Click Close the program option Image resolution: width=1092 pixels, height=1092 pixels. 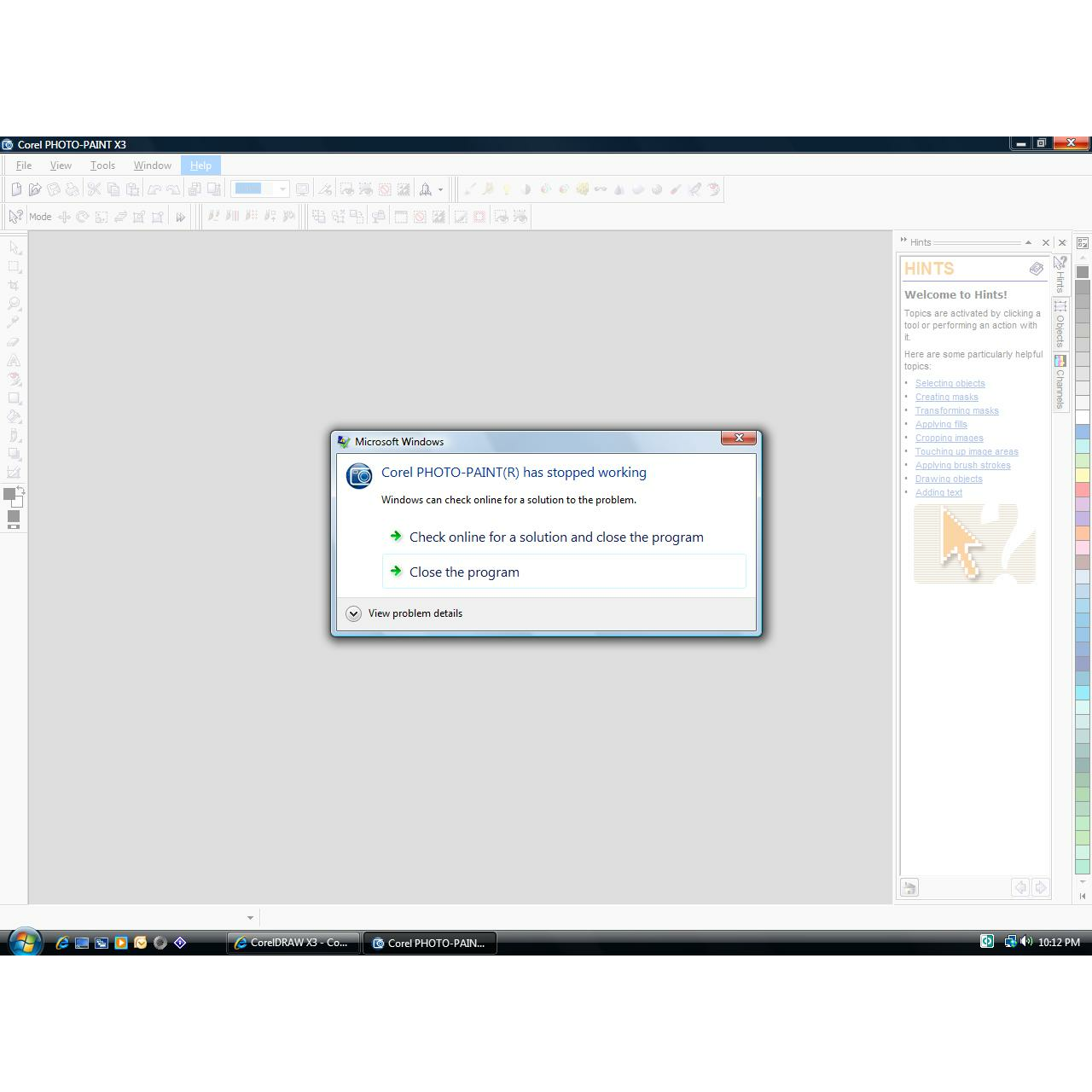564,572
